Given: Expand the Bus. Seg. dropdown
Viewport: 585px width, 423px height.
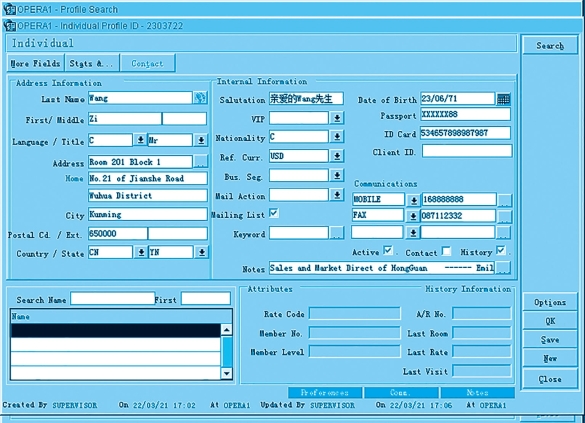Looking at the screenshot, I should pos(337,175).
